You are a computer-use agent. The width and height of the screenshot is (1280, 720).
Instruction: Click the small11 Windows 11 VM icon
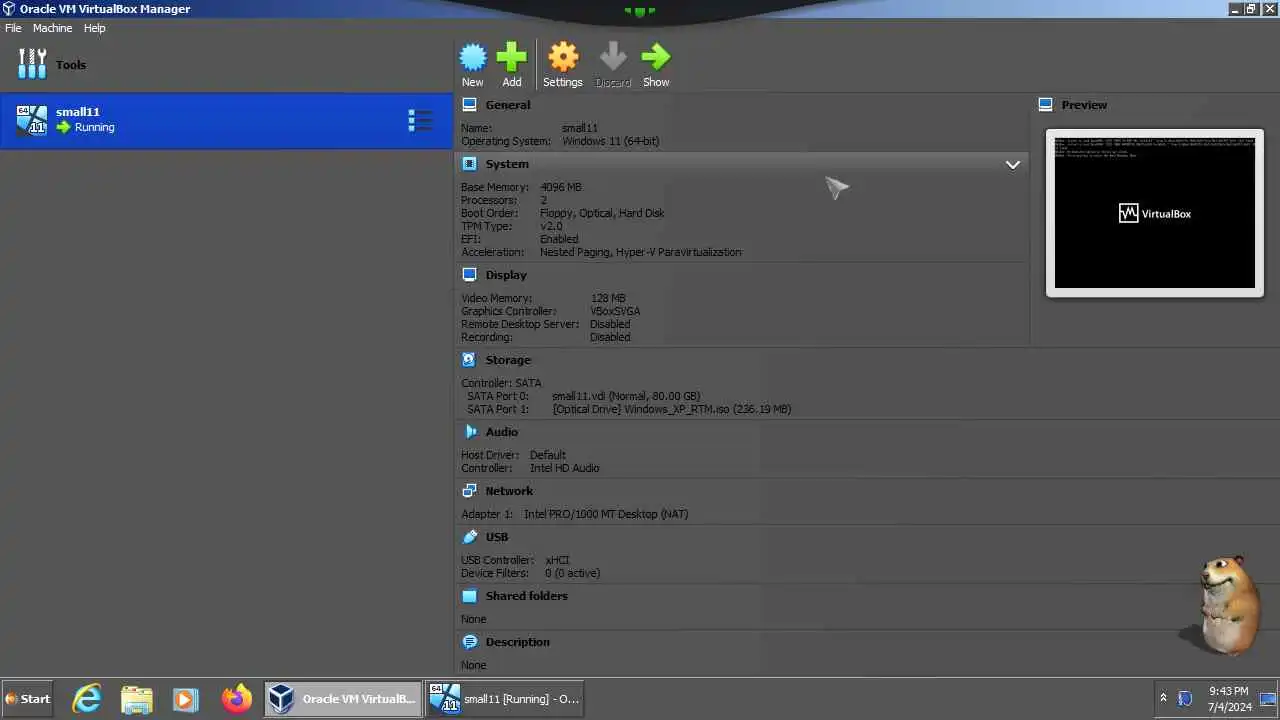[x=32, y=120]
